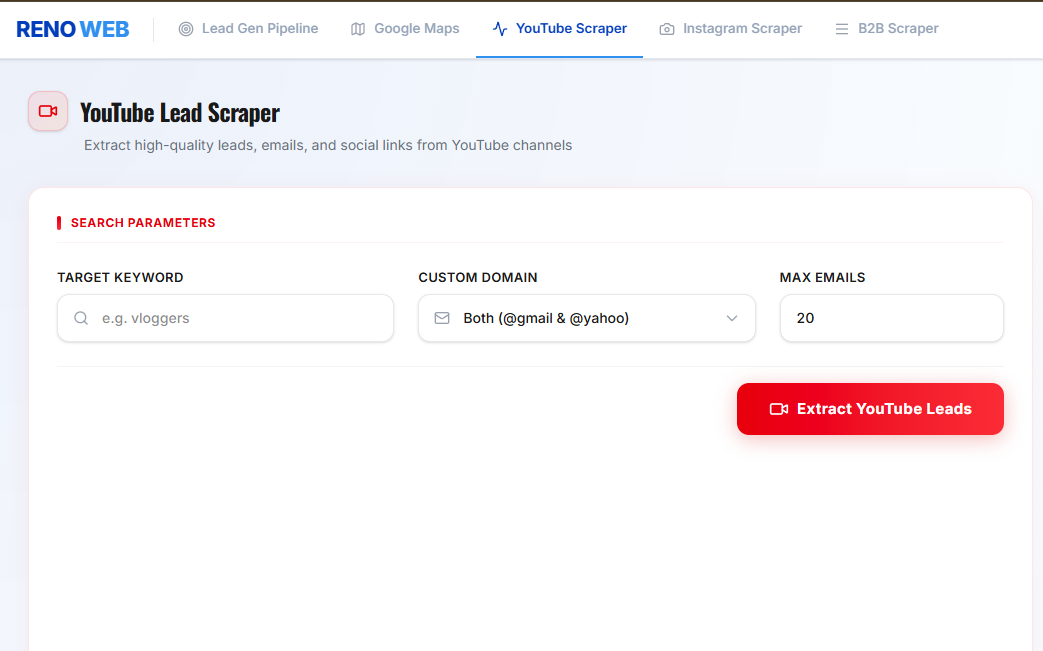Click the RENO WEB logo
Screen dimensions: 1043x651
coord(73,29)
